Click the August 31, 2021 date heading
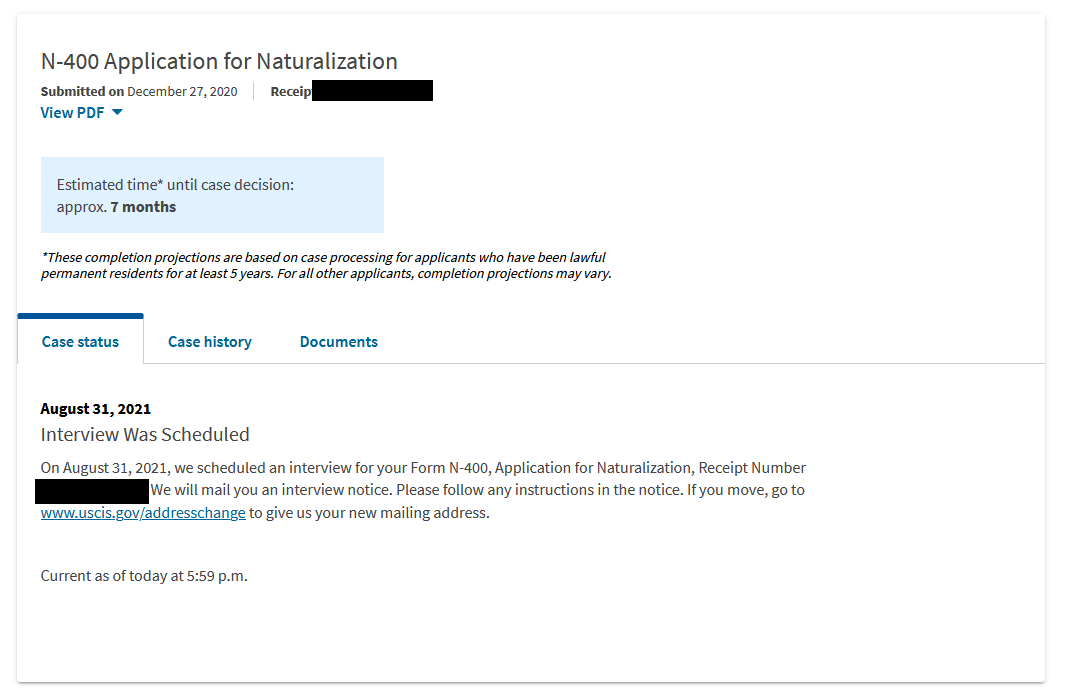 [96, 408]
